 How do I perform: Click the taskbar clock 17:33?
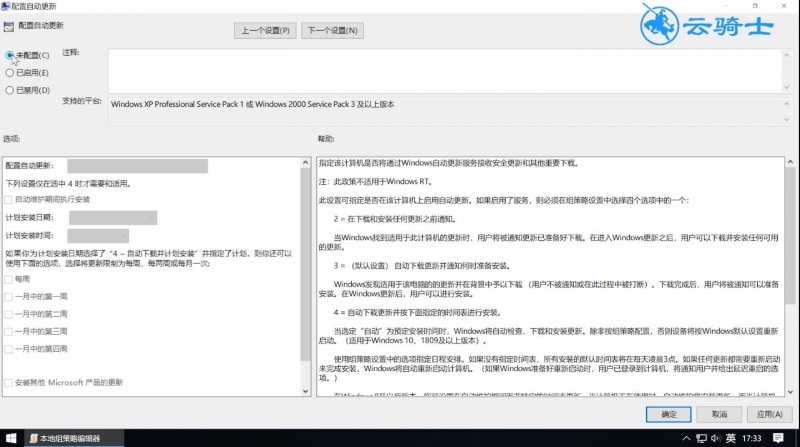click(x=752, y=438)
